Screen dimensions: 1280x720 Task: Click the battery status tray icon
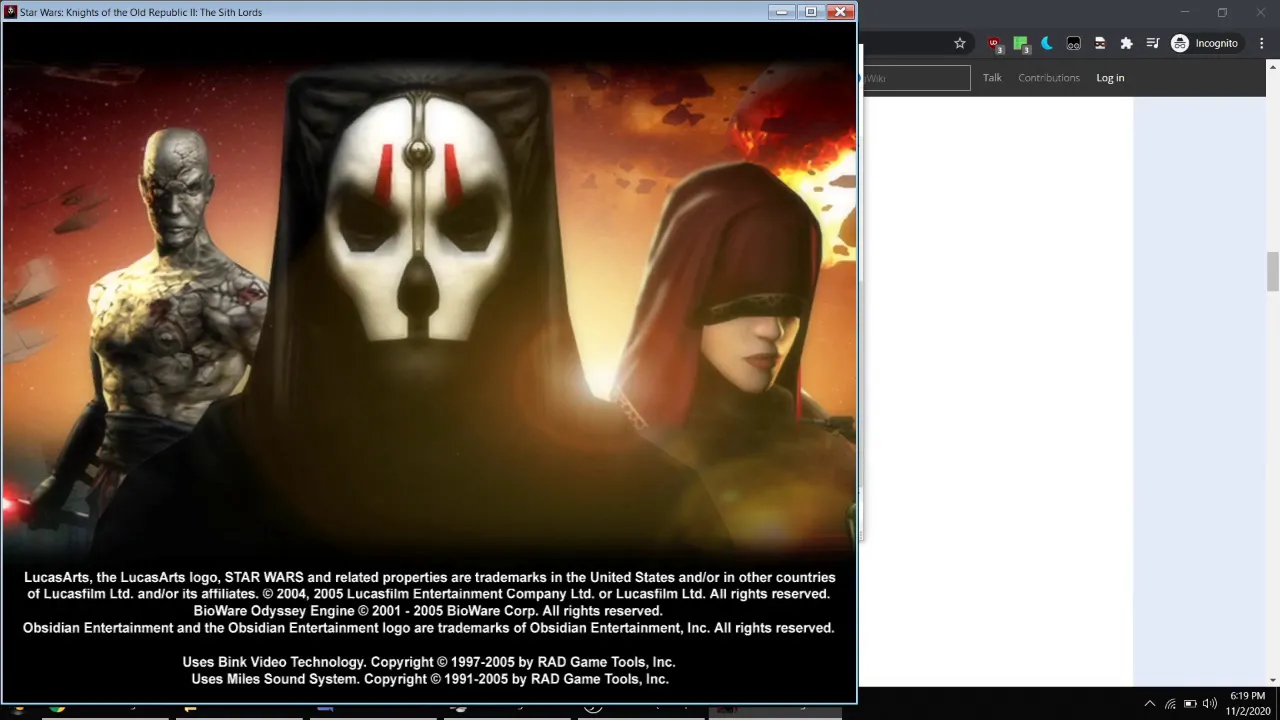point(1190,703)
